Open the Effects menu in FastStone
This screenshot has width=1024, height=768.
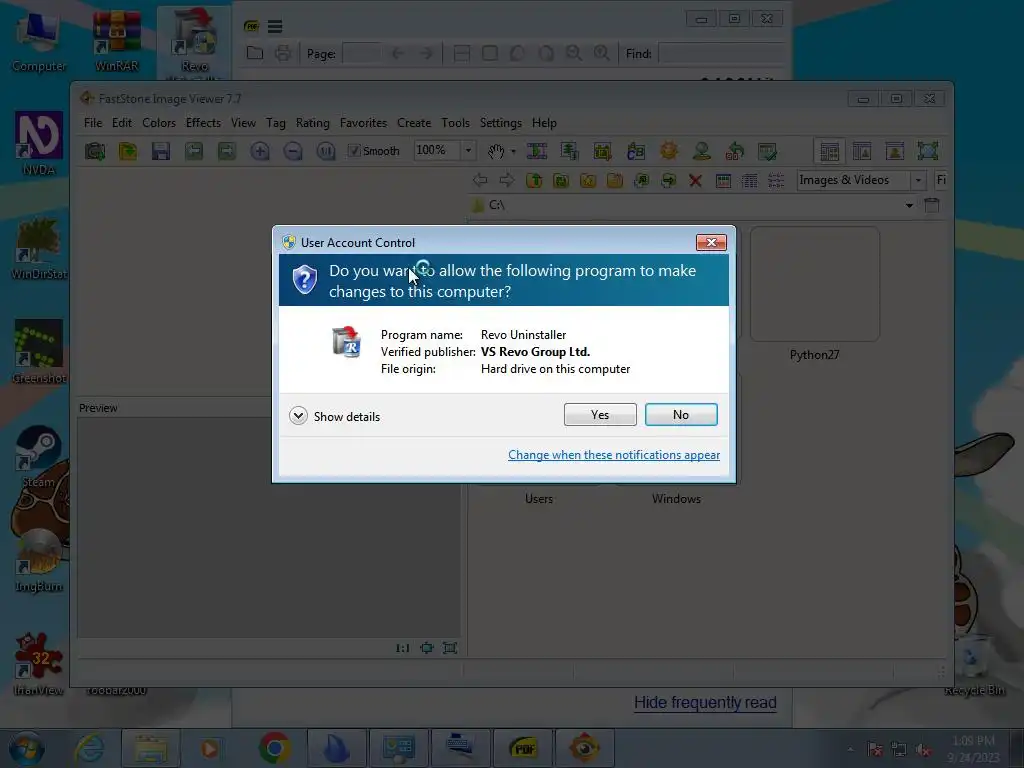pos(203,123)
